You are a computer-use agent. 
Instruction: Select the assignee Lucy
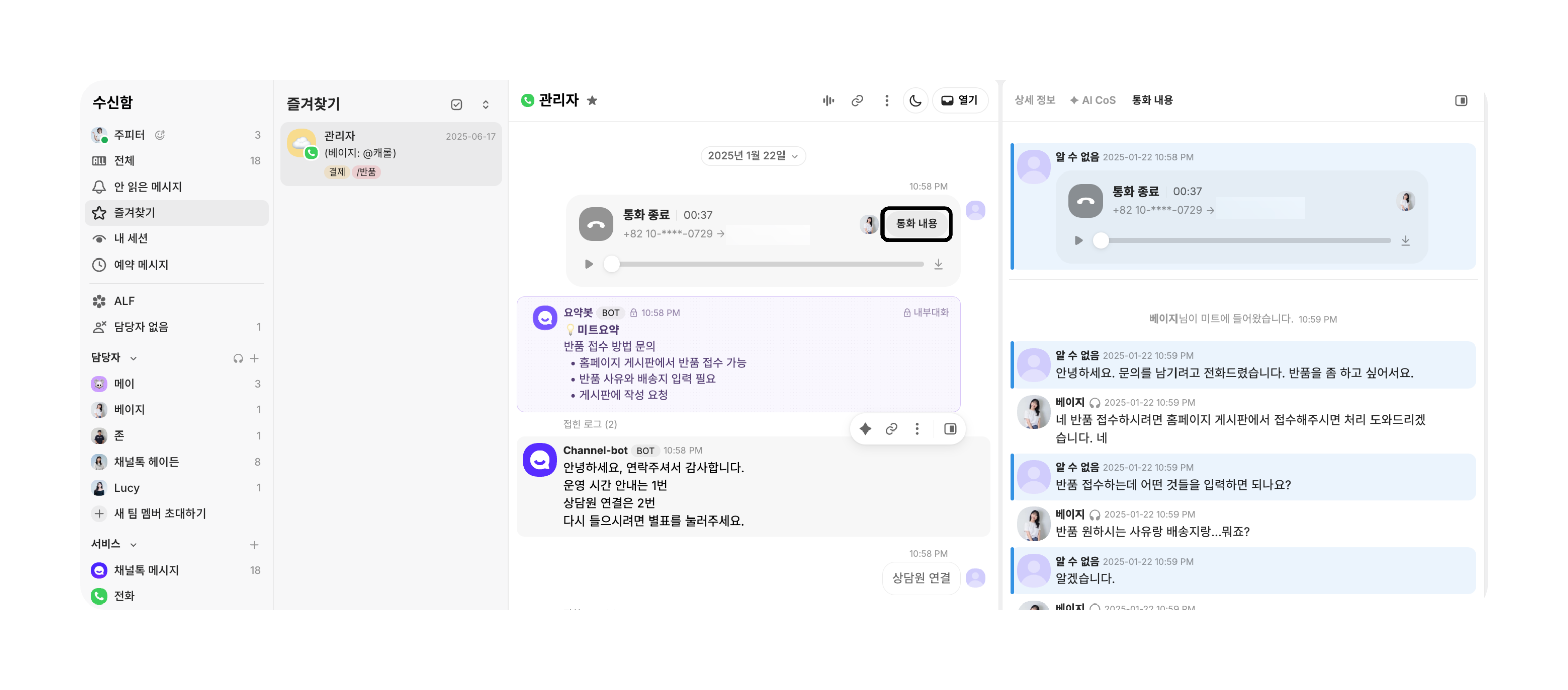[176, 487]
